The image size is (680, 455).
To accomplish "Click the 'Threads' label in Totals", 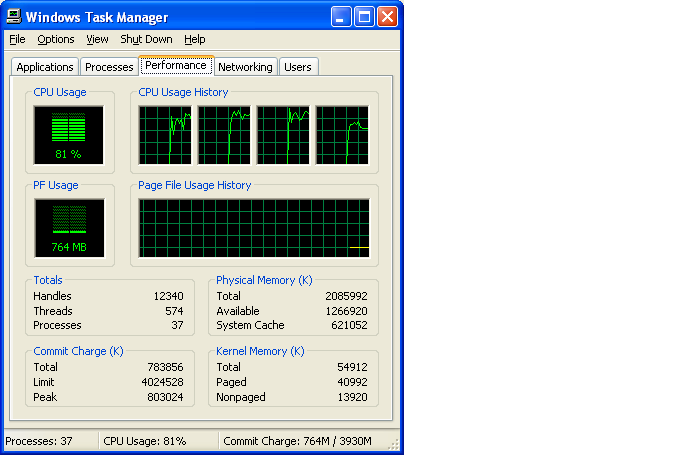I will (x=53, y=311).
